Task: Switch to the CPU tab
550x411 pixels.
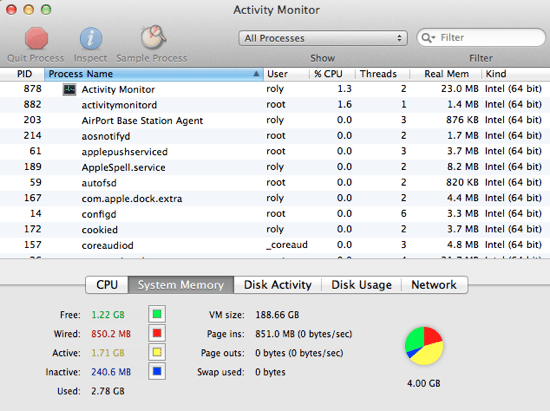Action: 107,285
